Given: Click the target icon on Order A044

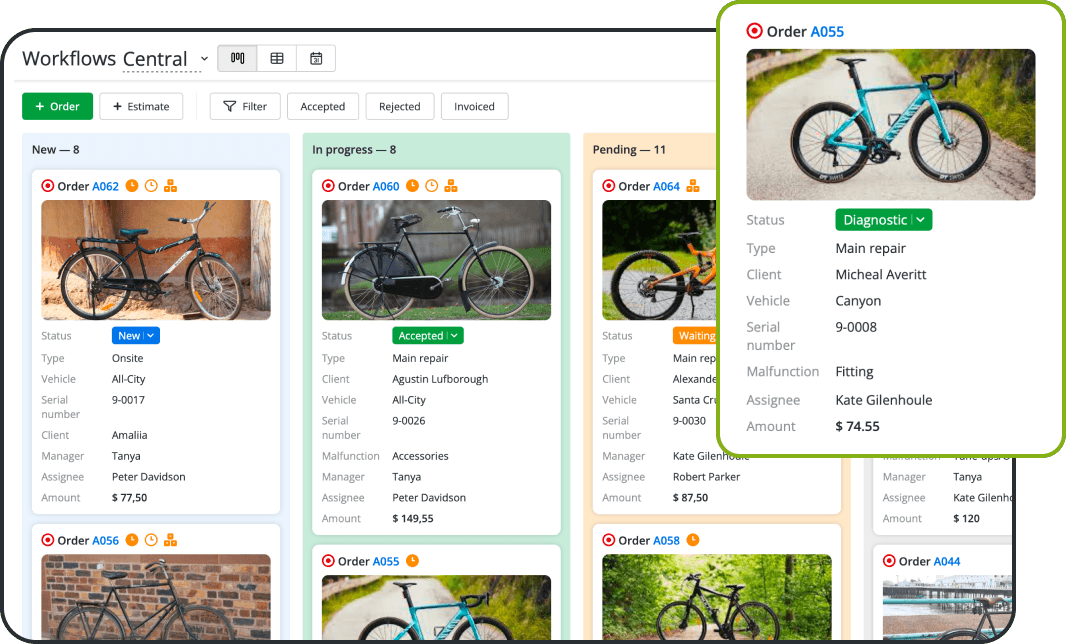Looking at the screenshot, I should pyautogui.click(x=889, y=560).
